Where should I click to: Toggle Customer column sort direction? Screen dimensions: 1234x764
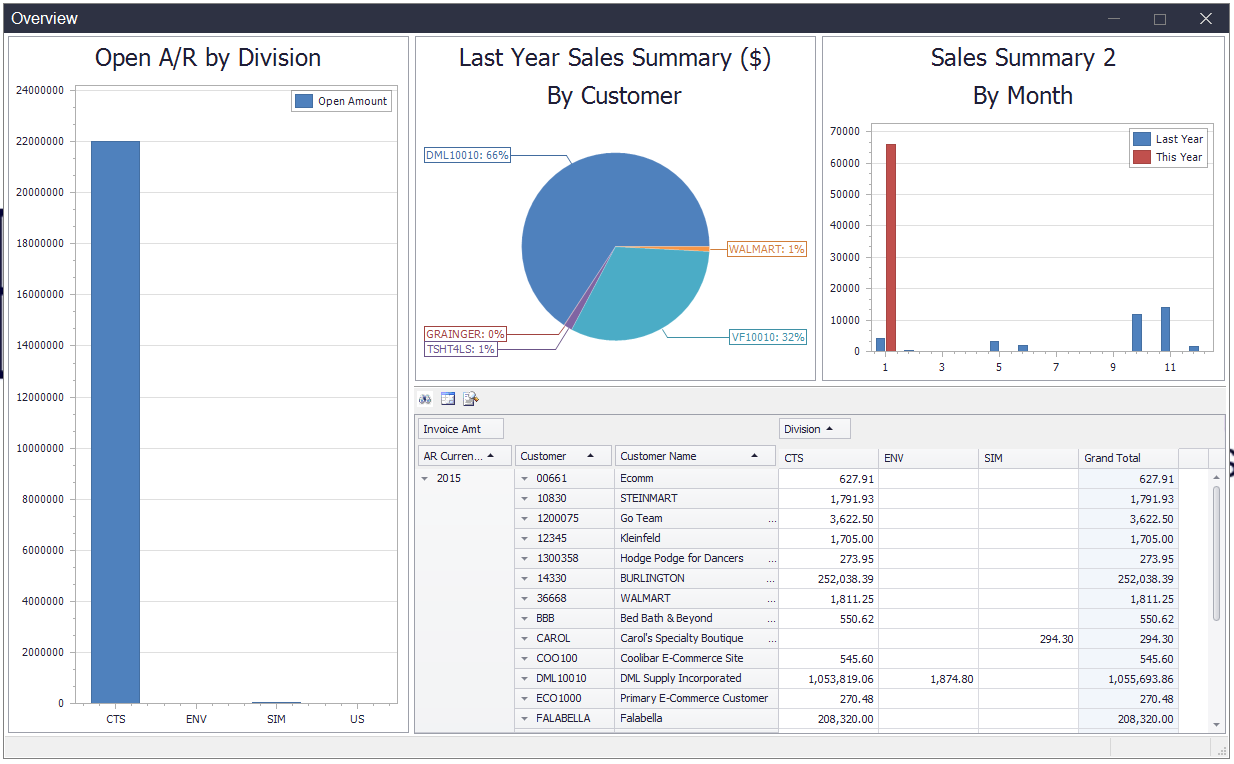(x=563, y=454)
